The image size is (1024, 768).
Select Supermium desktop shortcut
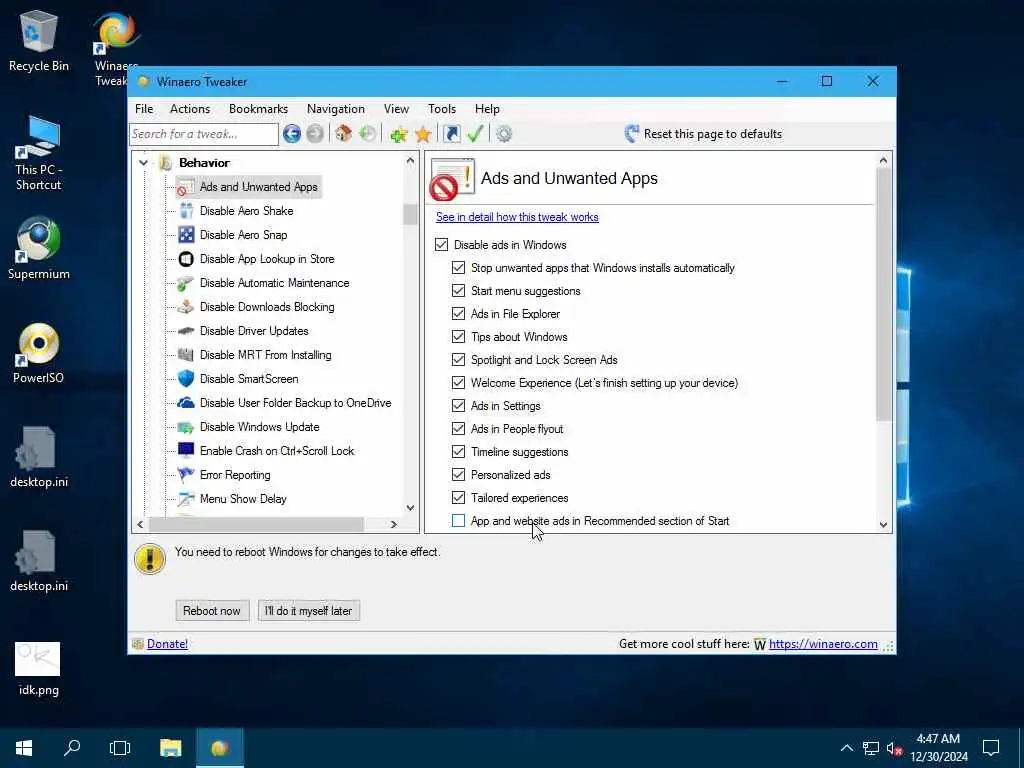(x=39, y=248)
